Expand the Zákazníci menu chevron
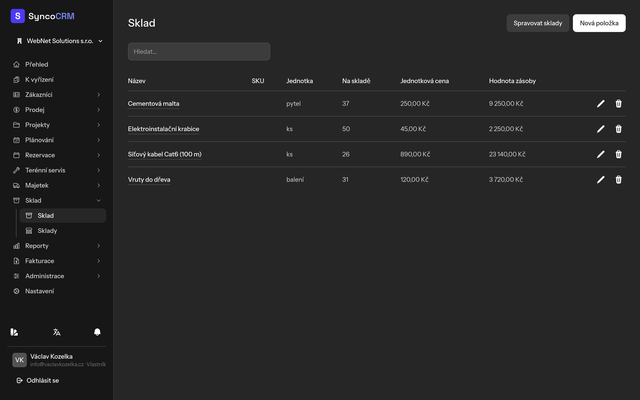The height and width of the screenshot is (400, 640). pyautogui.click(x=98, y=95)
